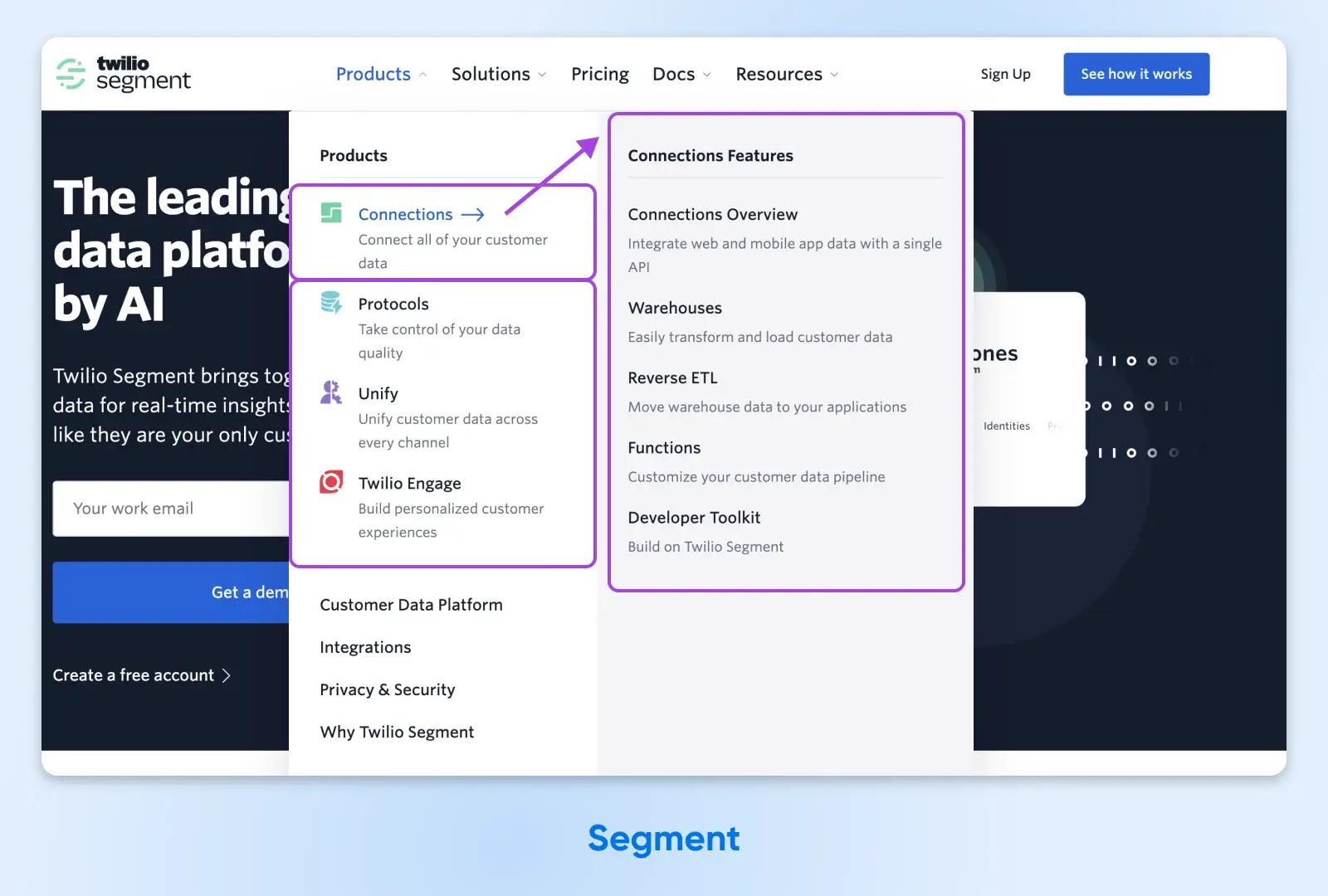Focus the Your work email field
1328x896 pixels.
coord(171,509)
